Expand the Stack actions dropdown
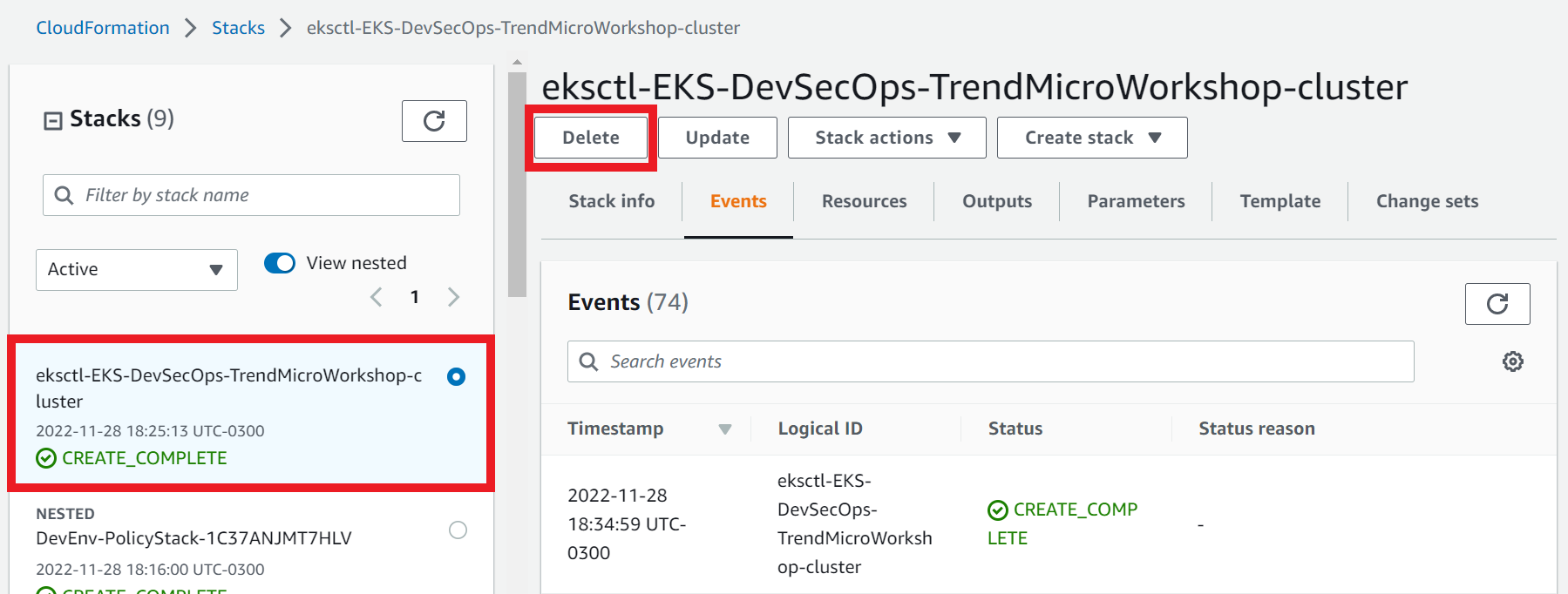1568x594 pixels. [x=887, y=138]
